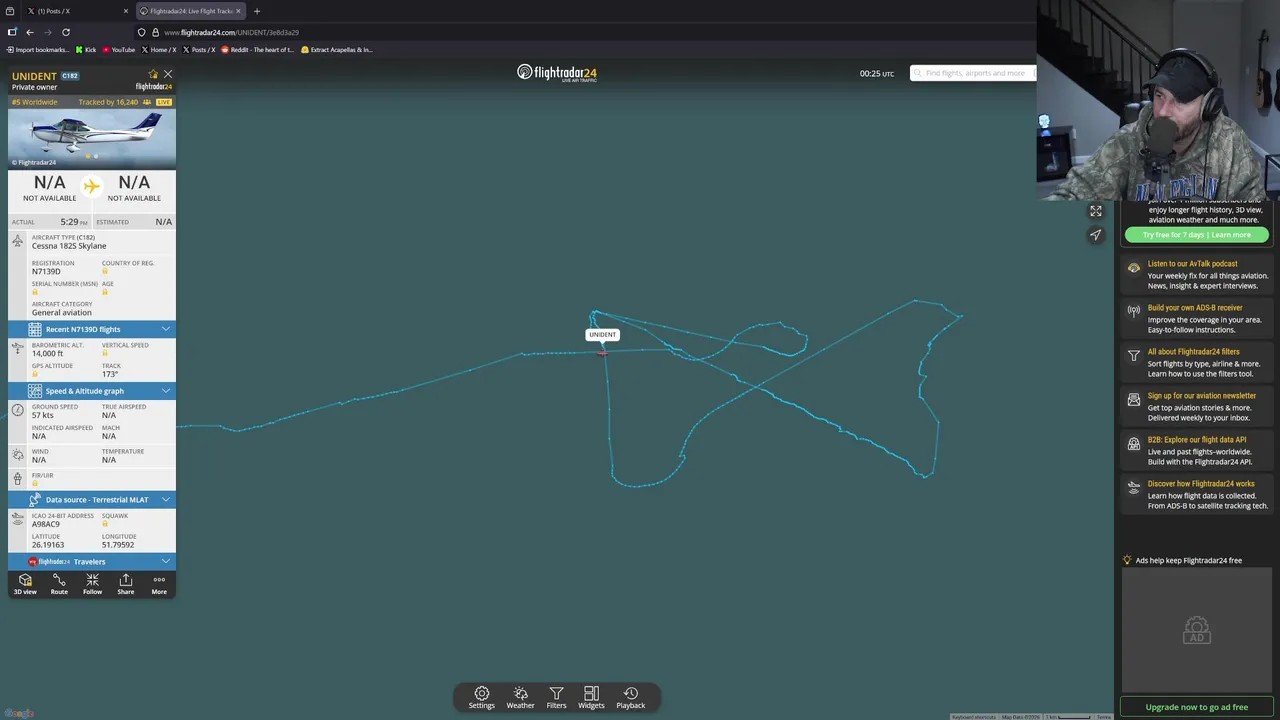The width and height of the screenshot is (1280, 720).
Task: Center map on my location arrow
Action: point(1096,235)
